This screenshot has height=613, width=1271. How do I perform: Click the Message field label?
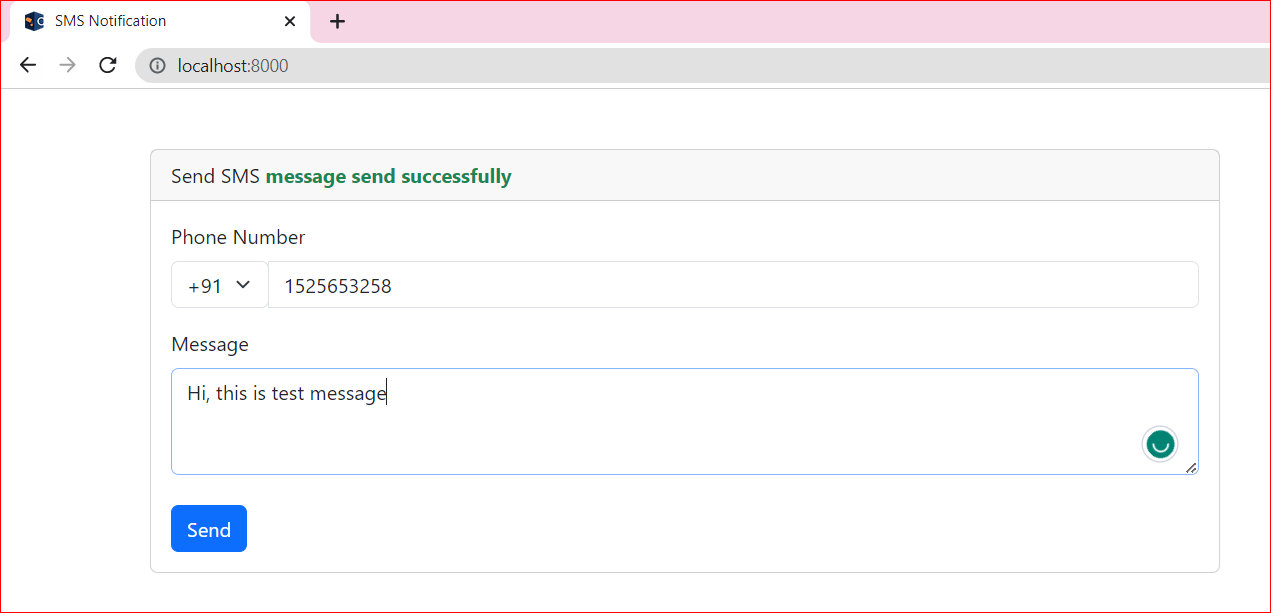(x=210, y=344)
